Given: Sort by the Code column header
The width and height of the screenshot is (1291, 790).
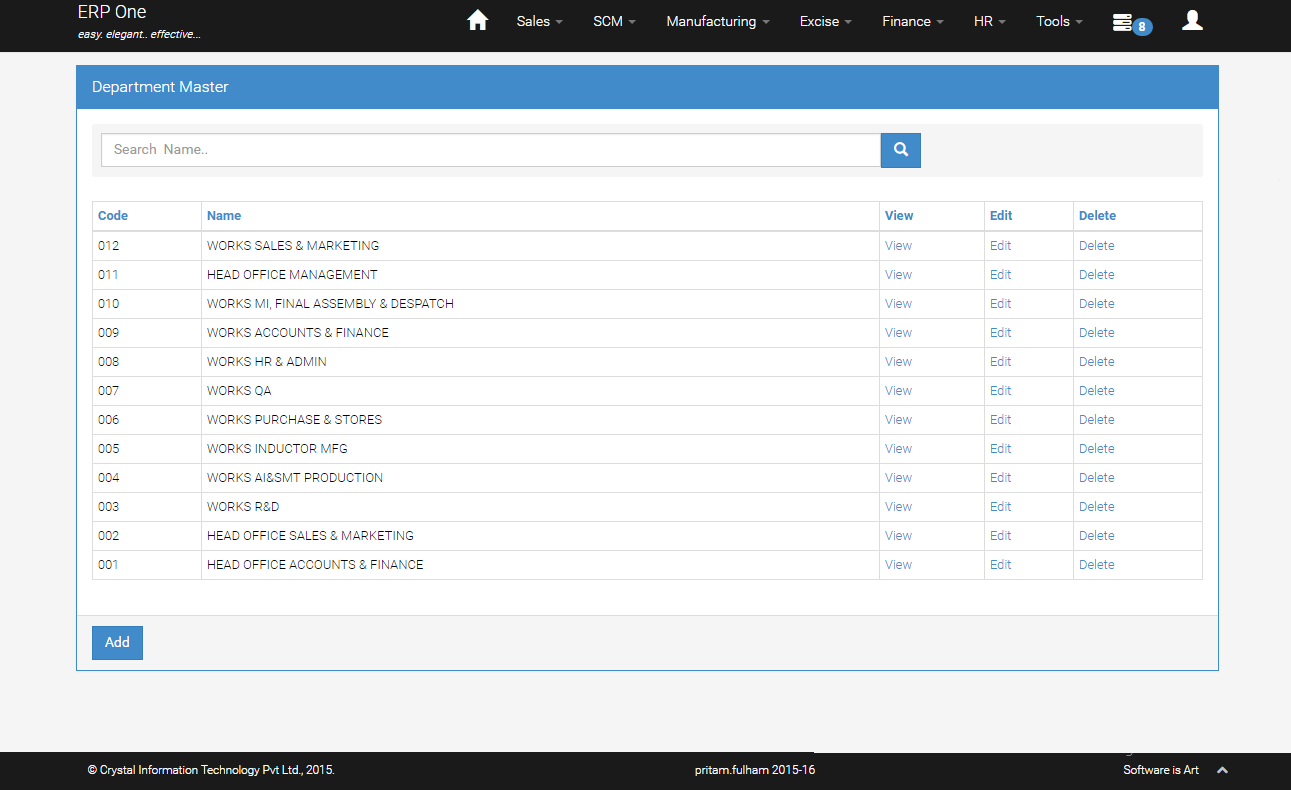Looking at the screenshot, I should click(113, 216).
